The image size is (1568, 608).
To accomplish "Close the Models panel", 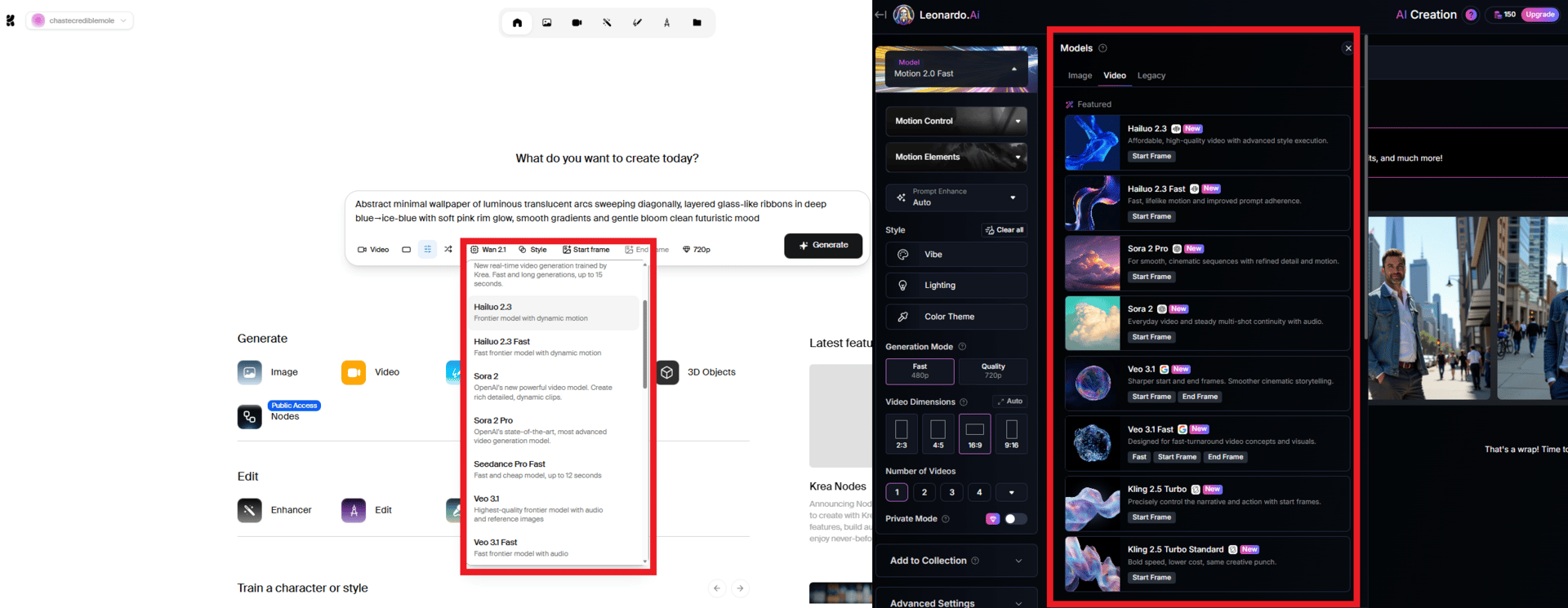I will [x=1348, y=48].
